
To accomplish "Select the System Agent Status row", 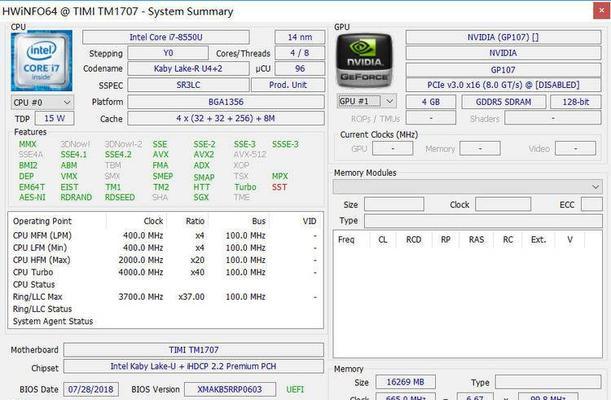I will click(165, 321).
